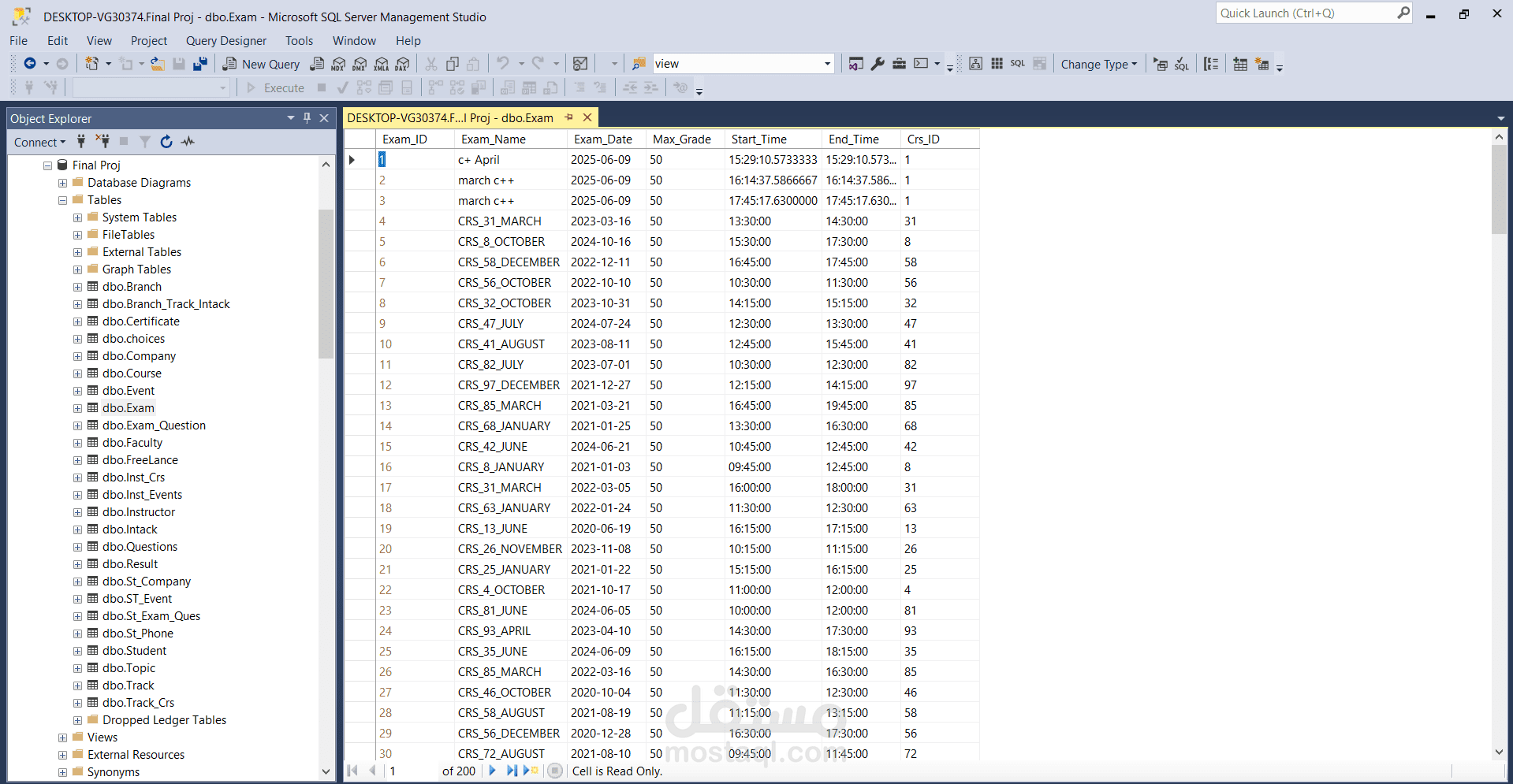The image size is (1513, 784).
Task: Click the cell CRS_97_DECEMBER
Action: pos(511,385)
